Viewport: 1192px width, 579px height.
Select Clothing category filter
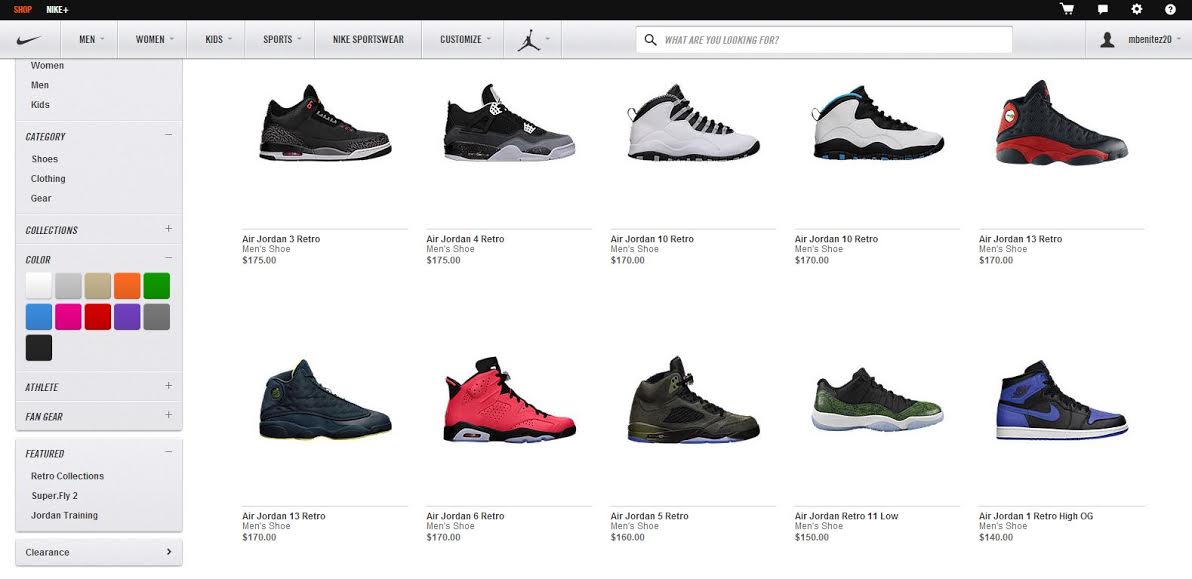[48, 179]
